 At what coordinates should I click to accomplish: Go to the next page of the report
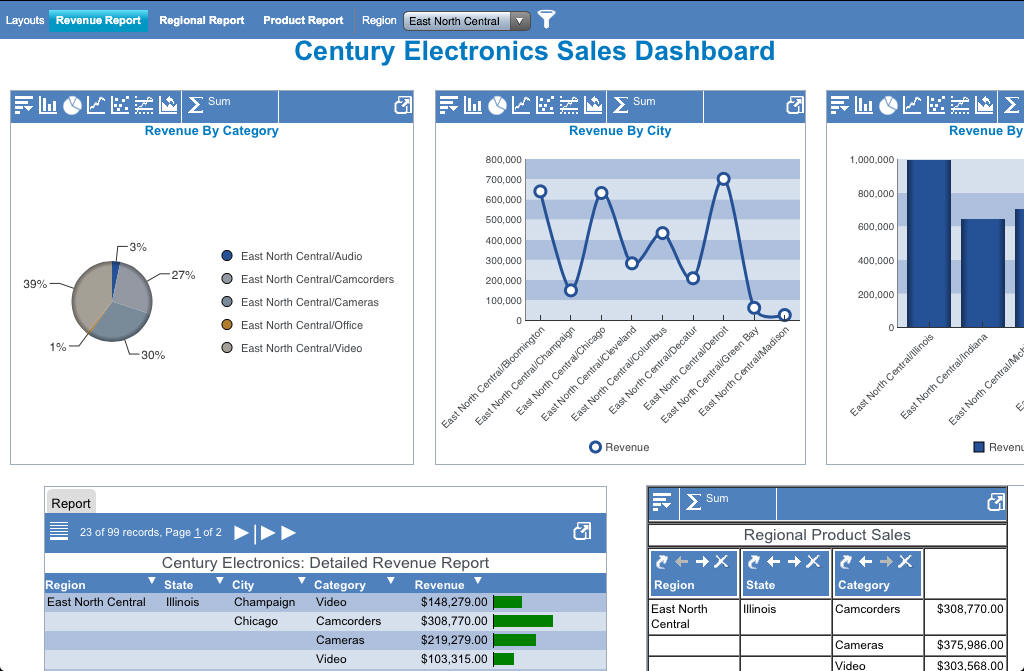tap(241, 532)
